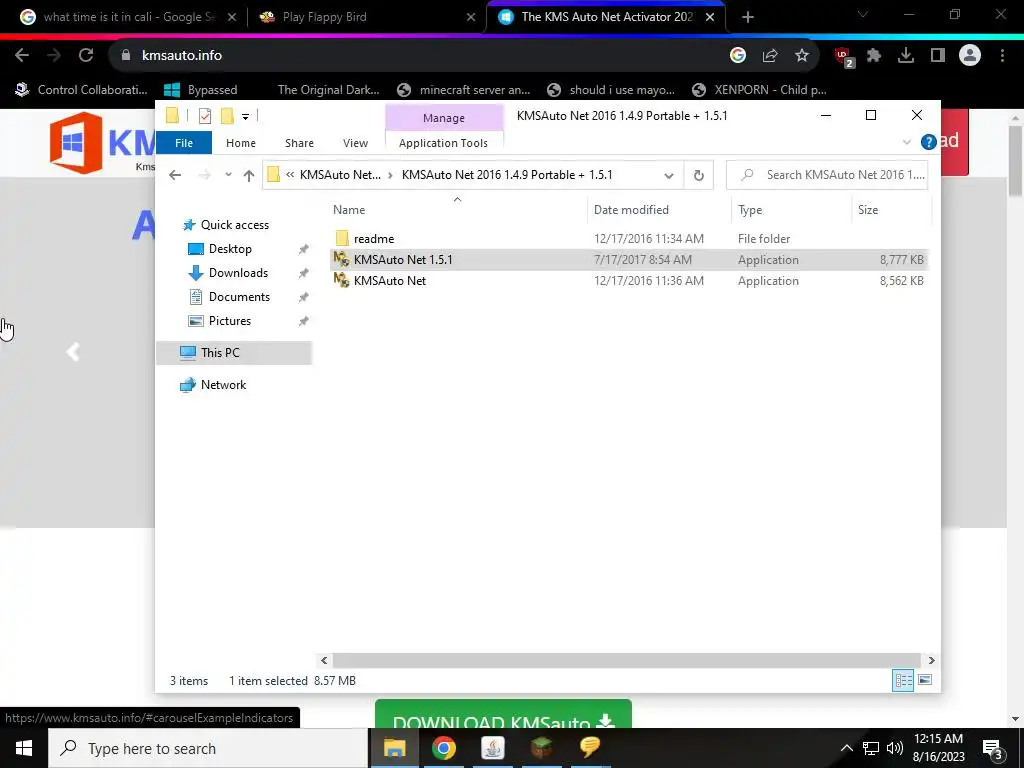Click the Explorer horizontal scrollbar
The height and width of the screenshot is (768, 1024).
[627, 660]
